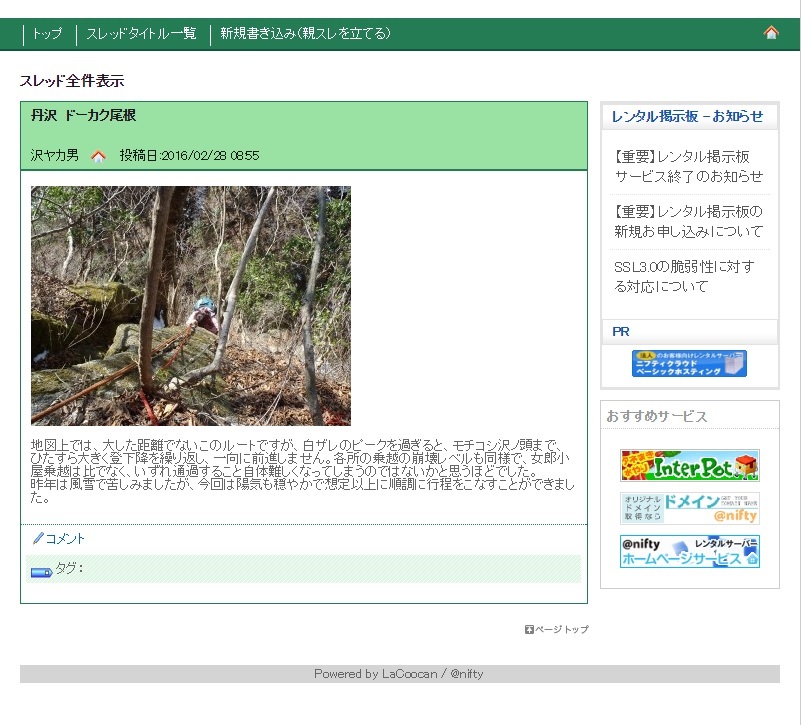
Task: Click the スレッド全件表示 heading
Action: coord(72,81)
